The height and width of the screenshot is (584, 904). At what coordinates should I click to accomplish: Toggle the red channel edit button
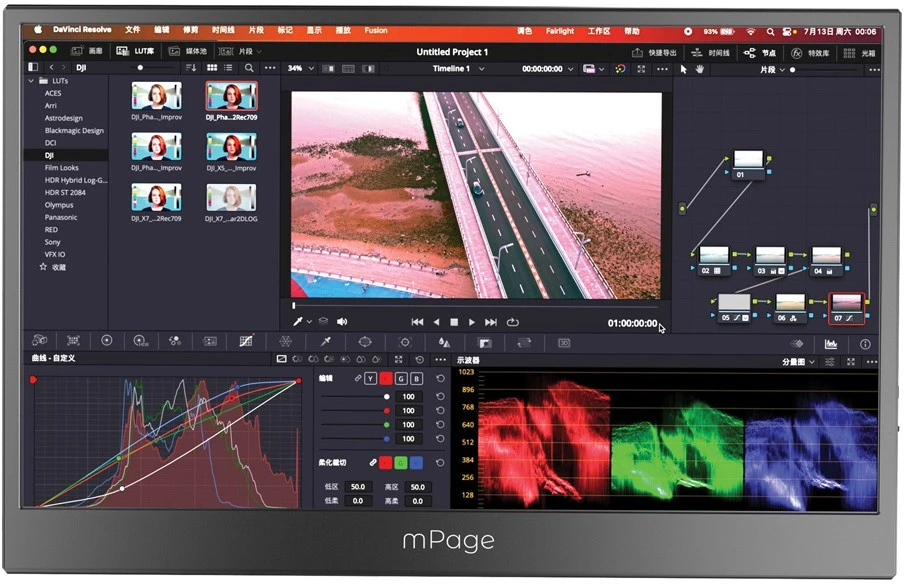click(x=386, y=379)
